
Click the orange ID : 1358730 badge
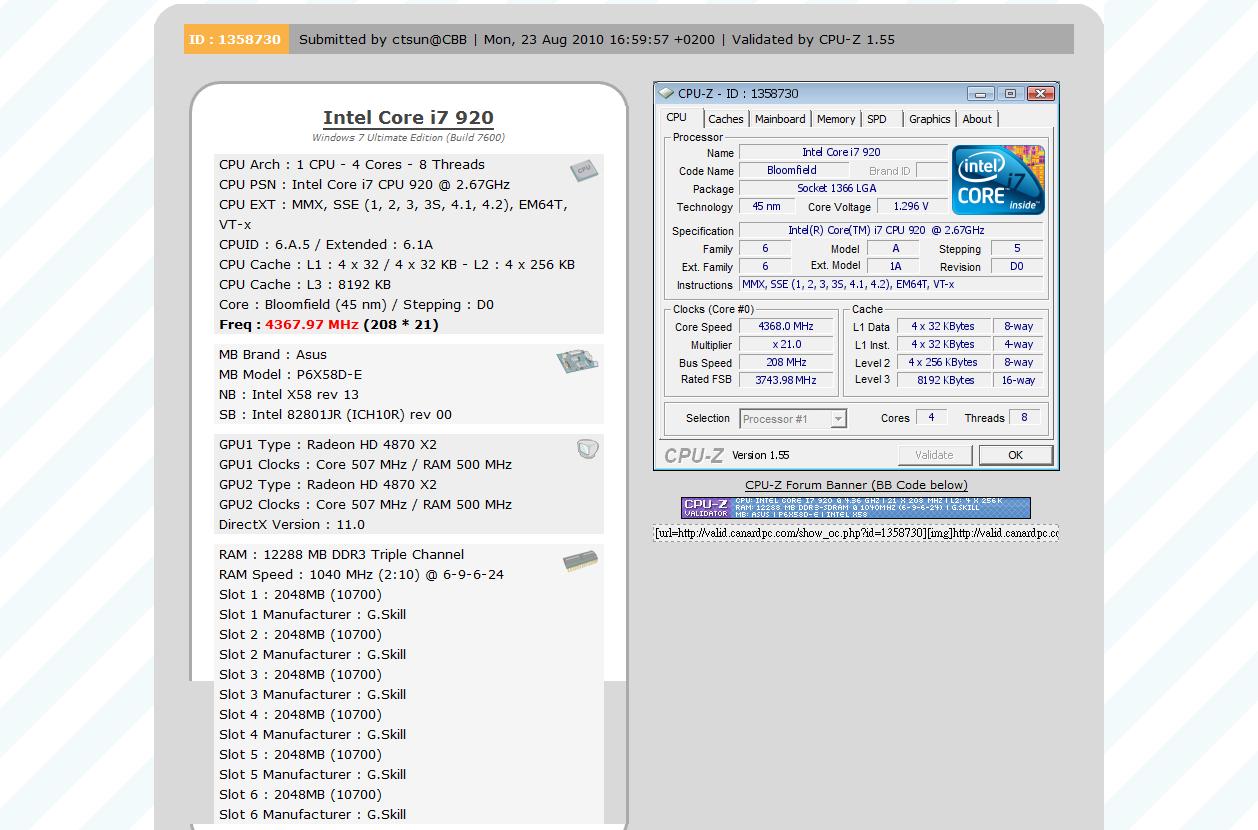coord(236,40)
